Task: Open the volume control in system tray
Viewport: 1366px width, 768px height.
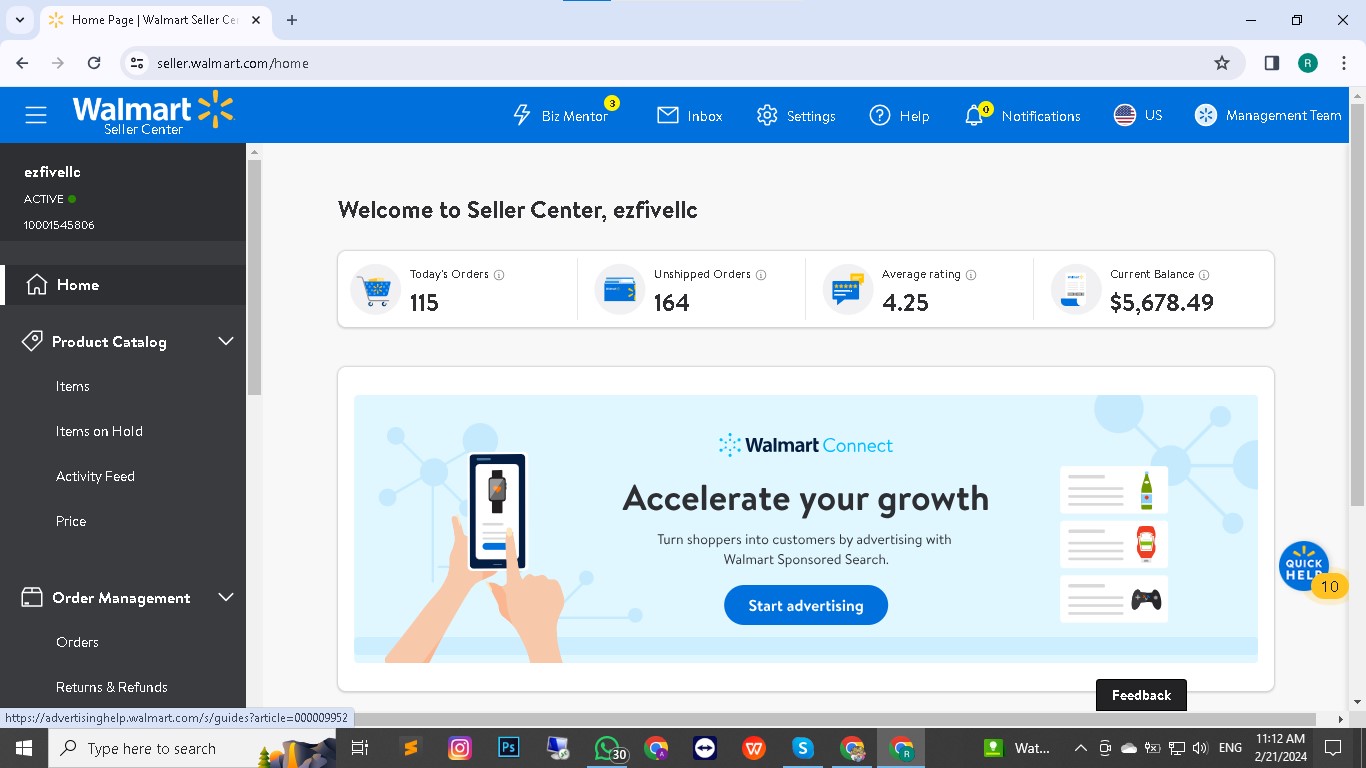Action: [1200, 748]
